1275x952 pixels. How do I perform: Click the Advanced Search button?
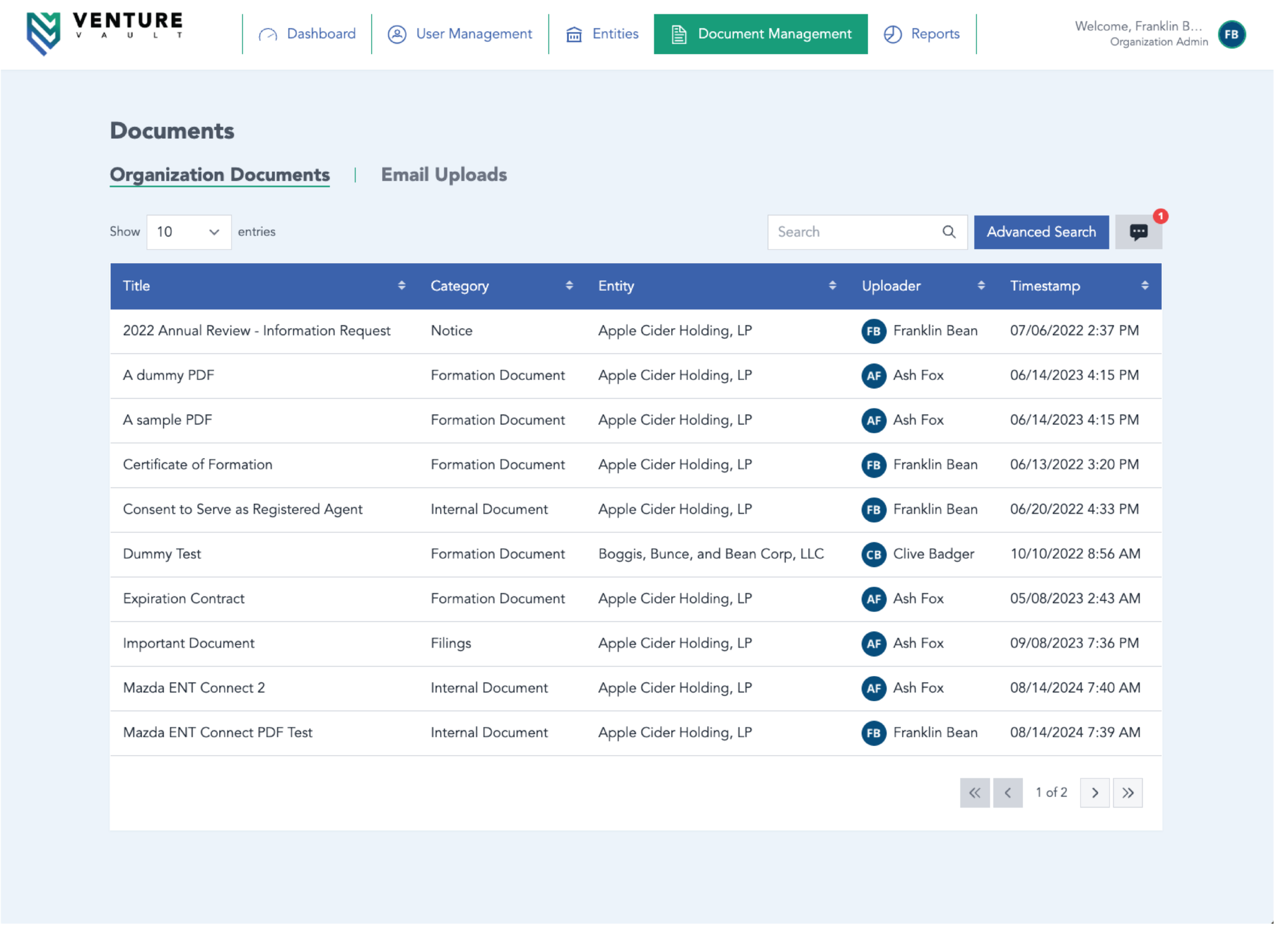pyautogui.click(x=1041, y=232)
